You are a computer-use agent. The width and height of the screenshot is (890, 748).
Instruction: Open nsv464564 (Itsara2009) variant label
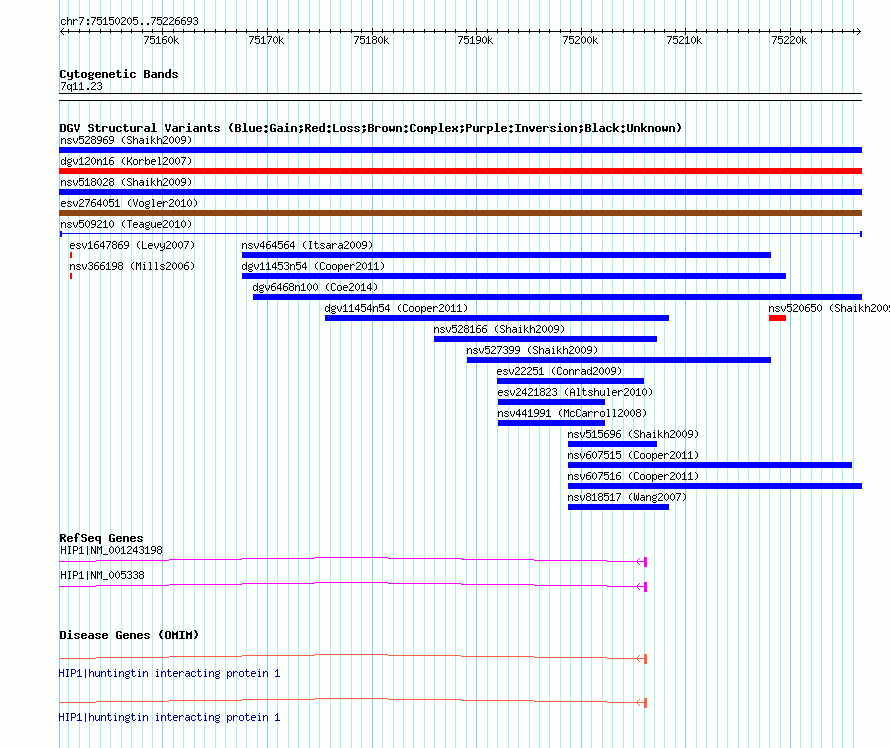(307, 245)
